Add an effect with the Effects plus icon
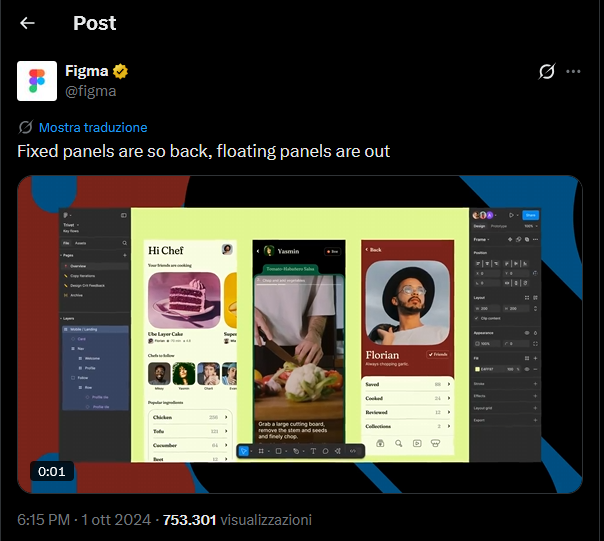The image size is (604, 541). (535, 396)
